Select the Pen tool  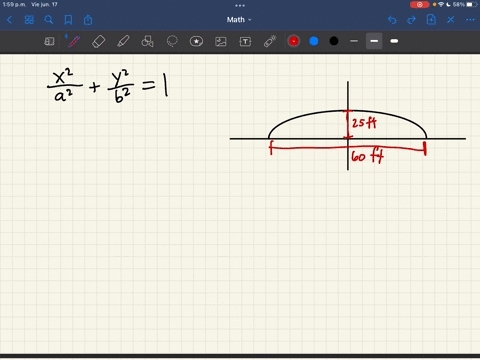tap(74, 41)
